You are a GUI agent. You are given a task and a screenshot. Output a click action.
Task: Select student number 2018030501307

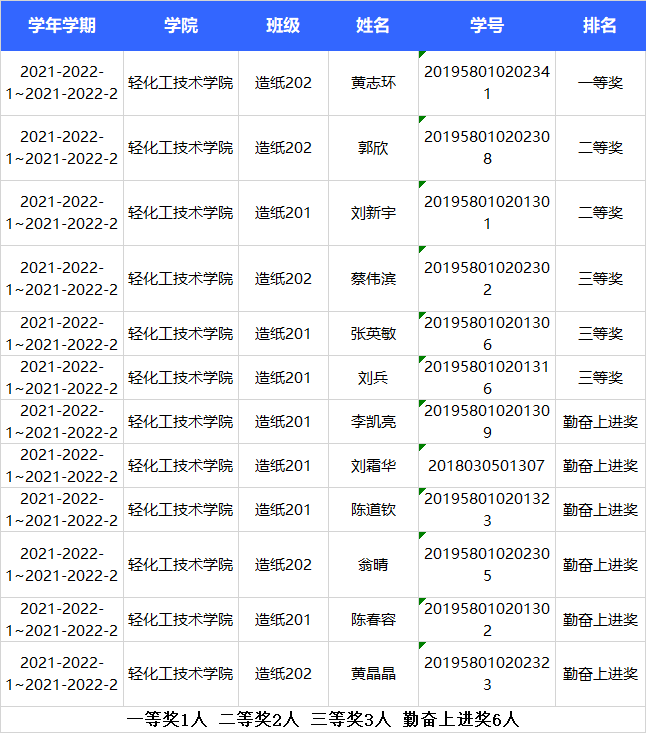[x=487, y=466]
